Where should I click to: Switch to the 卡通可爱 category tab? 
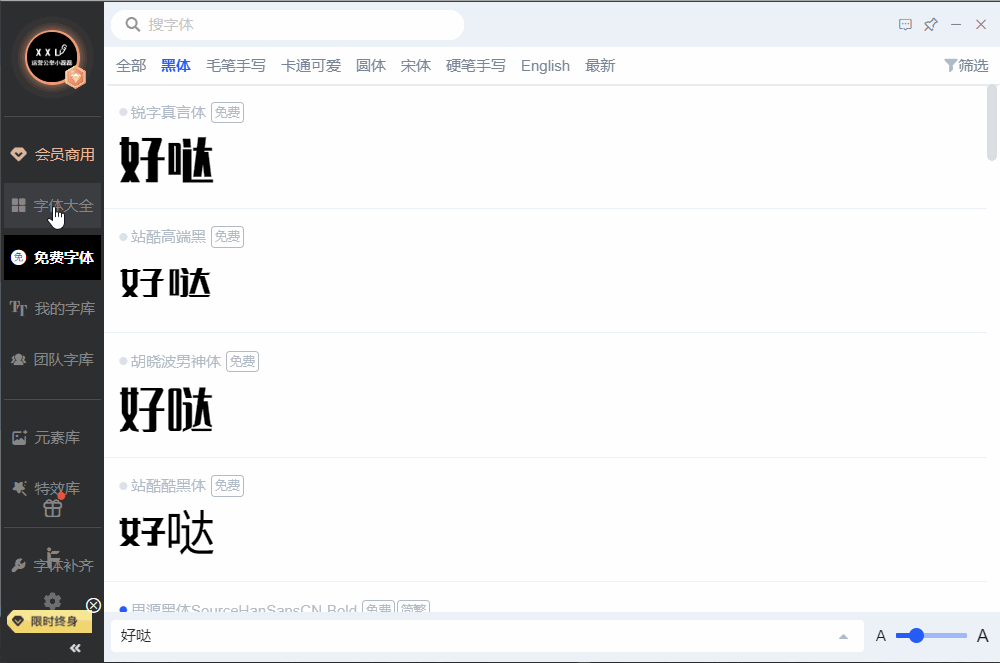coord(311,66)
